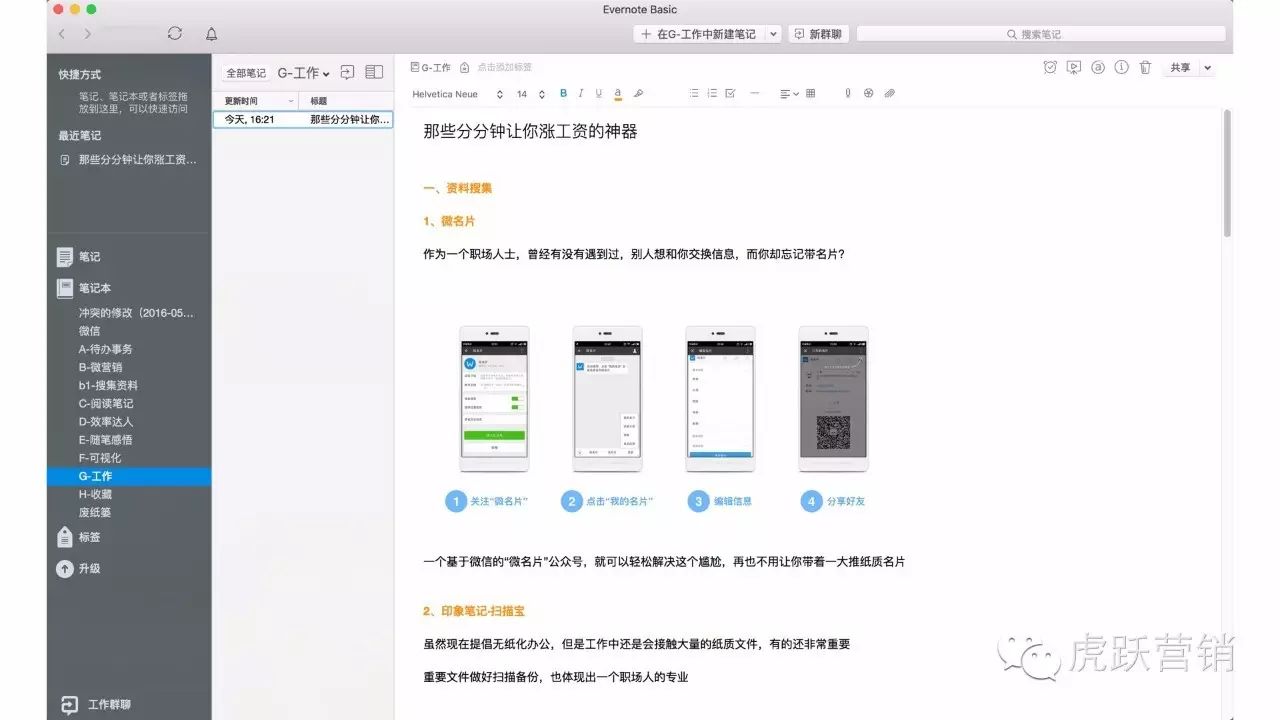Open the notifications bell

(x=211, y=34)
